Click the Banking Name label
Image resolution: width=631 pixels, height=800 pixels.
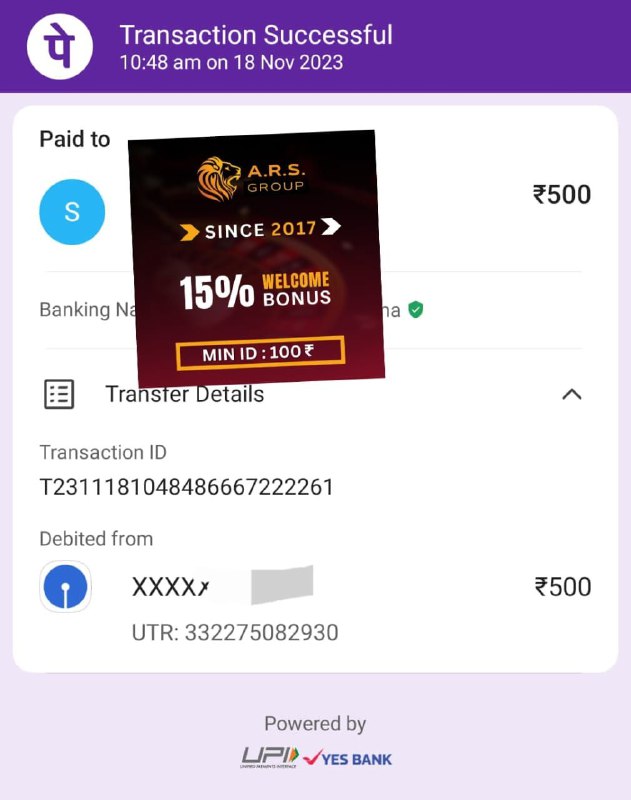(88, 310)
